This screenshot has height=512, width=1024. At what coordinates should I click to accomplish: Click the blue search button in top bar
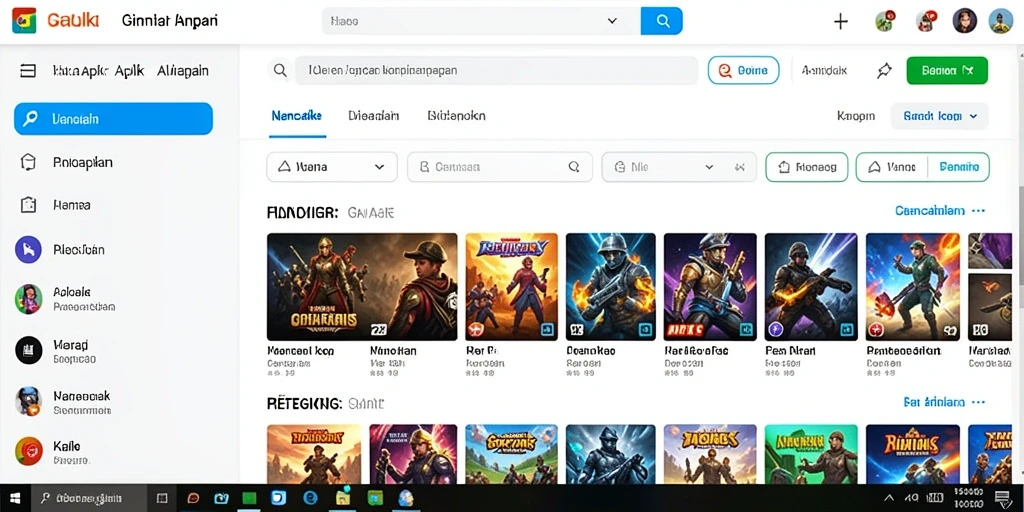(x=662, y=21)
